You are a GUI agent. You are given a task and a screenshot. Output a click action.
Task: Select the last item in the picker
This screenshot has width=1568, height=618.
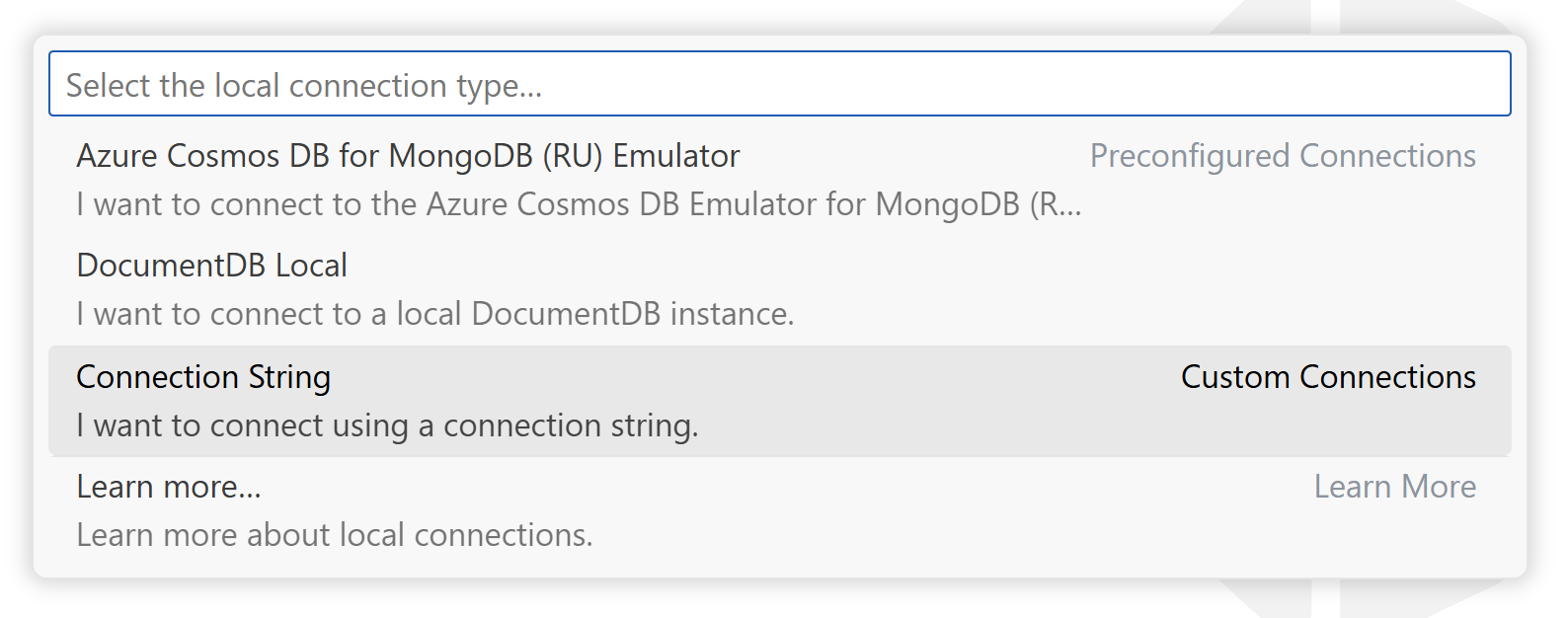(x=168, y=486)
